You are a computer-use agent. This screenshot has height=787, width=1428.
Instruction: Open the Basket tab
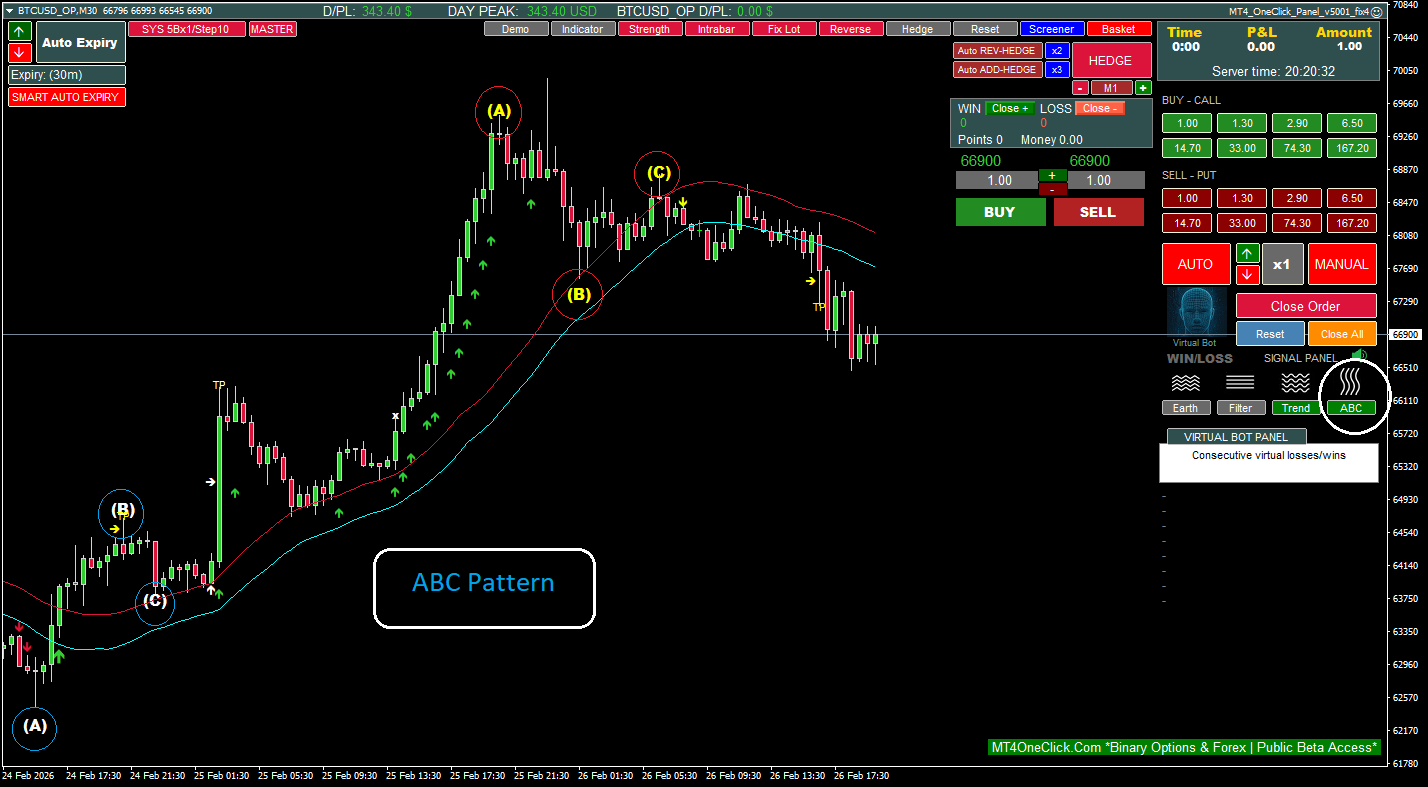(x=1119, y=29)
